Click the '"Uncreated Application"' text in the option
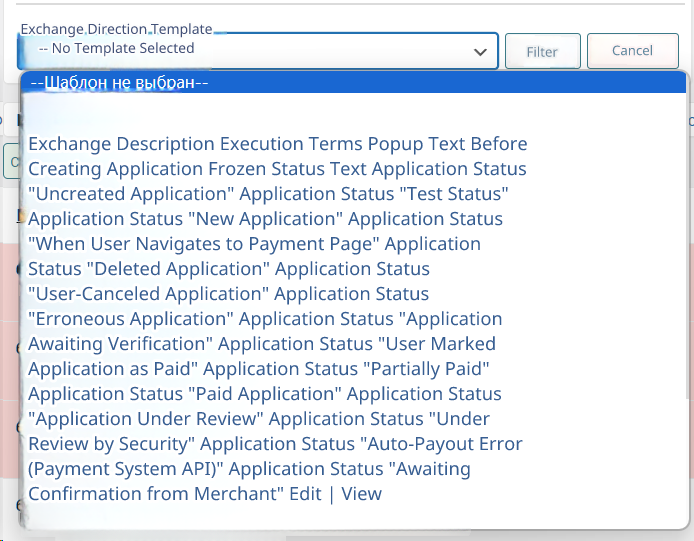Screen dimensions: 694x541 pos(131,194)
